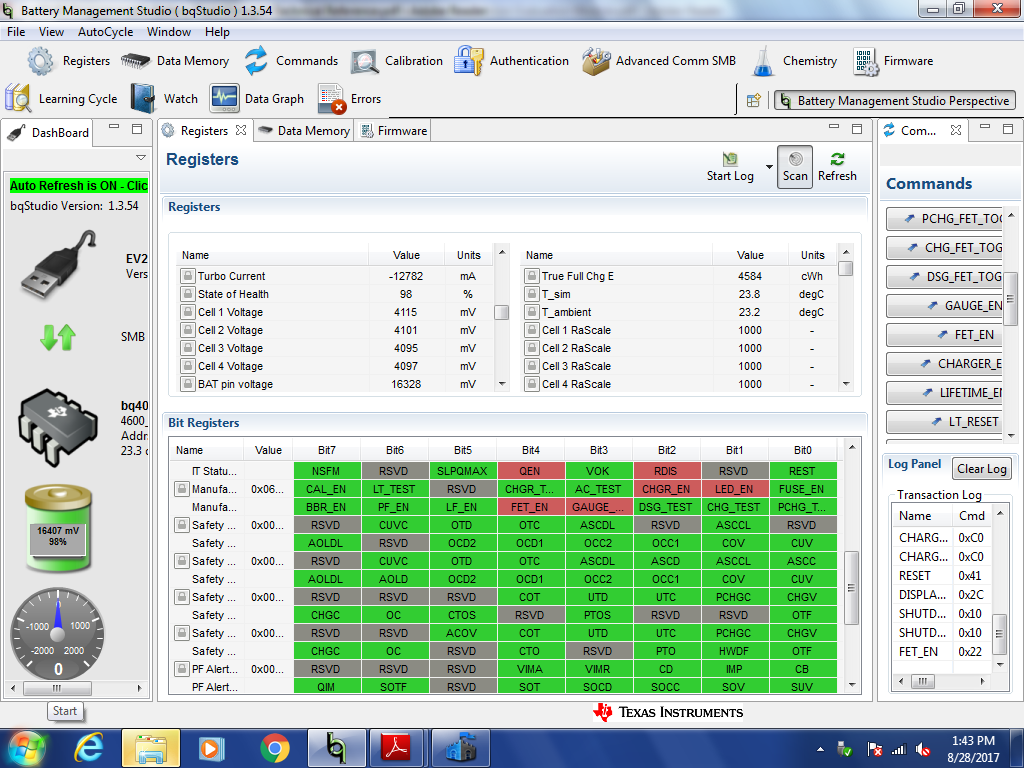Maximize the Registers view panel
Screen dimensions: 1024x768
tap(857, 129)
